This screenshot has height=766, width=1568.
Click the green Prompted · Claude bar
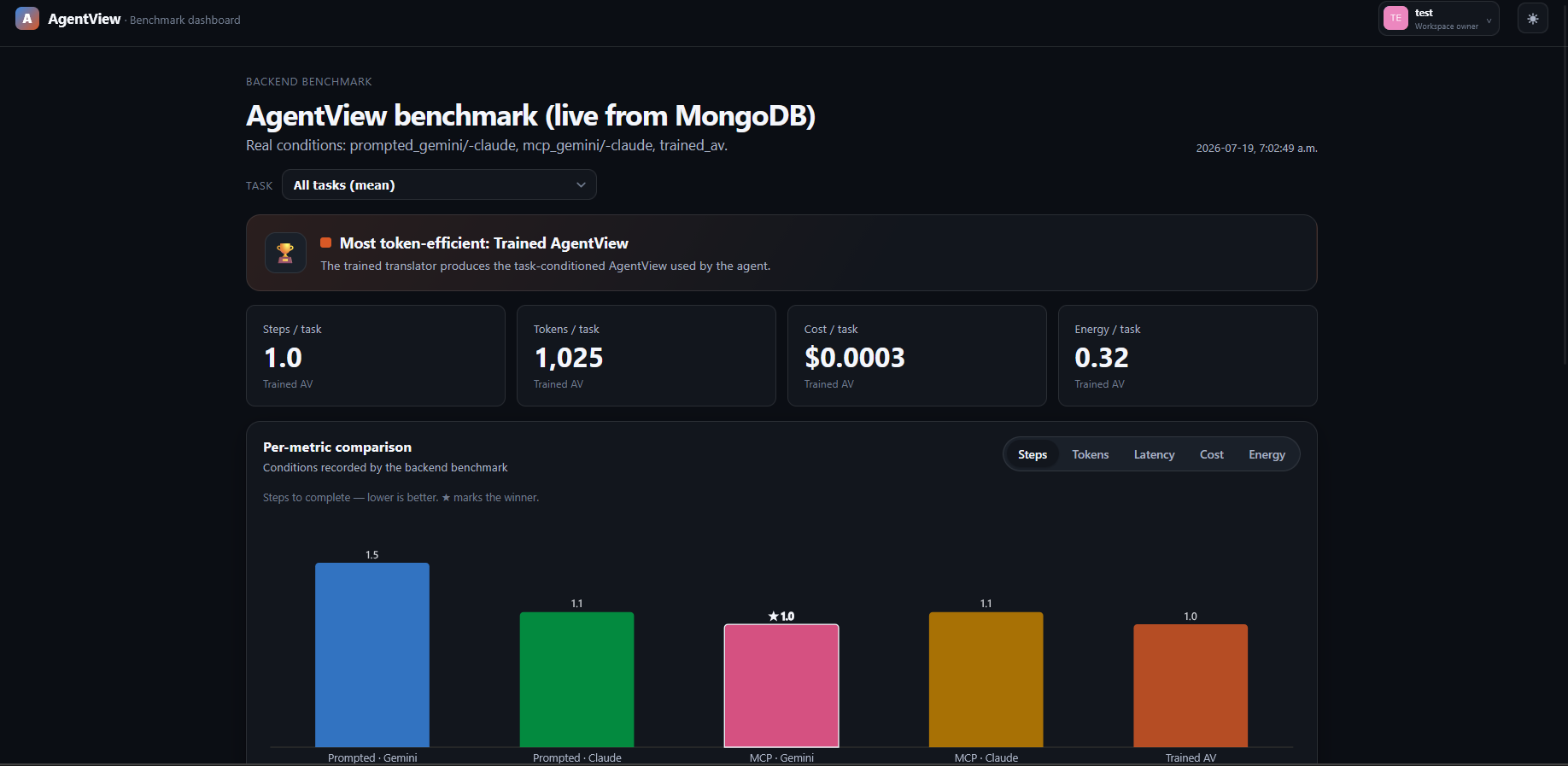point(576,680)
